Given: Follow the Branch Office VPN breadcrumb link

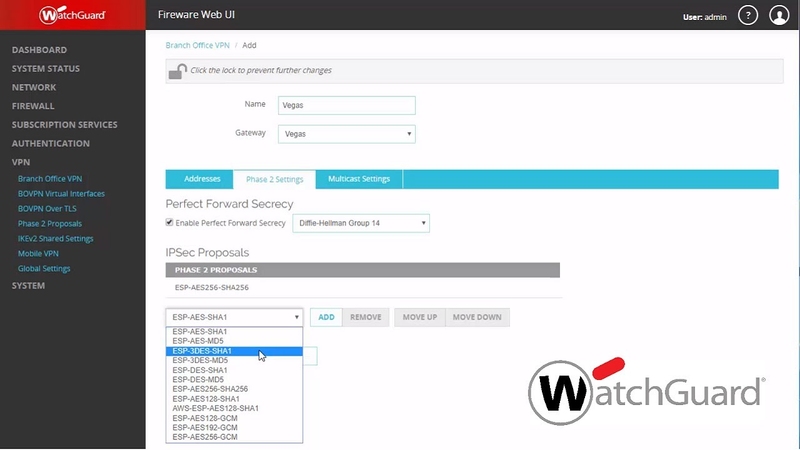Looking at the screenshot, I should pos(197,45).
